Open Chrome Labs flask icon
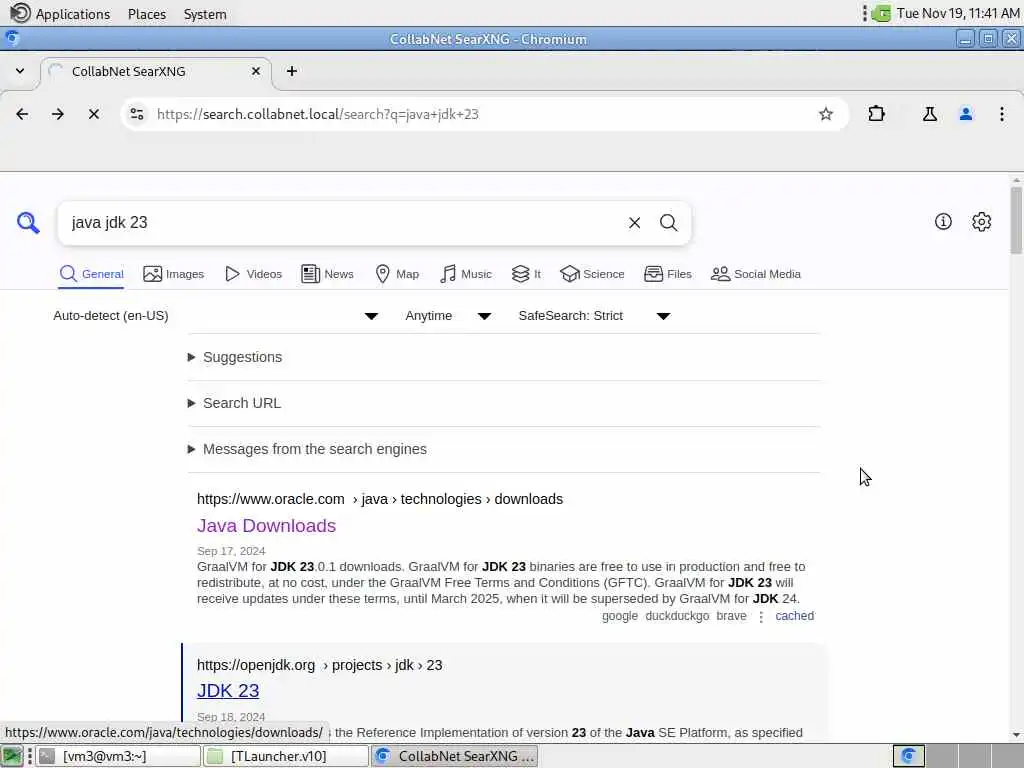This screenshot has width=1024, height=768. (x=930, y=114)
